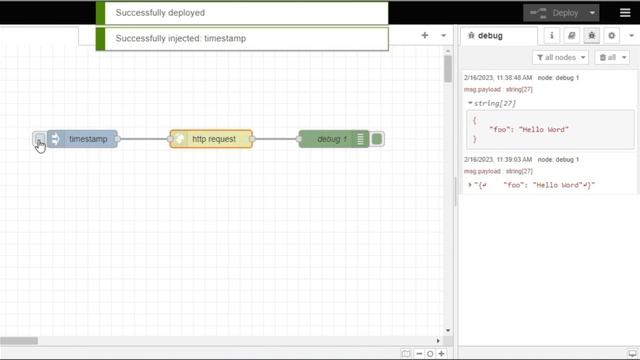Viewport: 640px width, 360px height.
Task: Click the horizontal canvas scrollbar thumb
Action: click(19, 340)
